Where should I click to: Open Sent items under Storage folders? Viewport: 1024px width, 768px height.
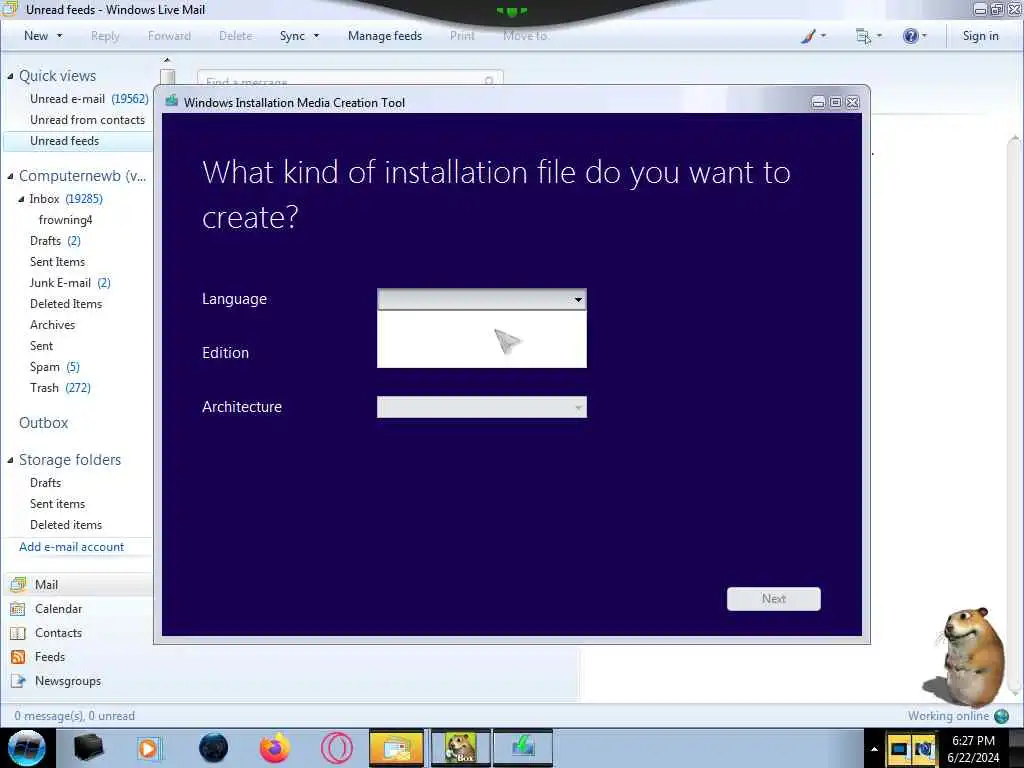pos(57,504)
